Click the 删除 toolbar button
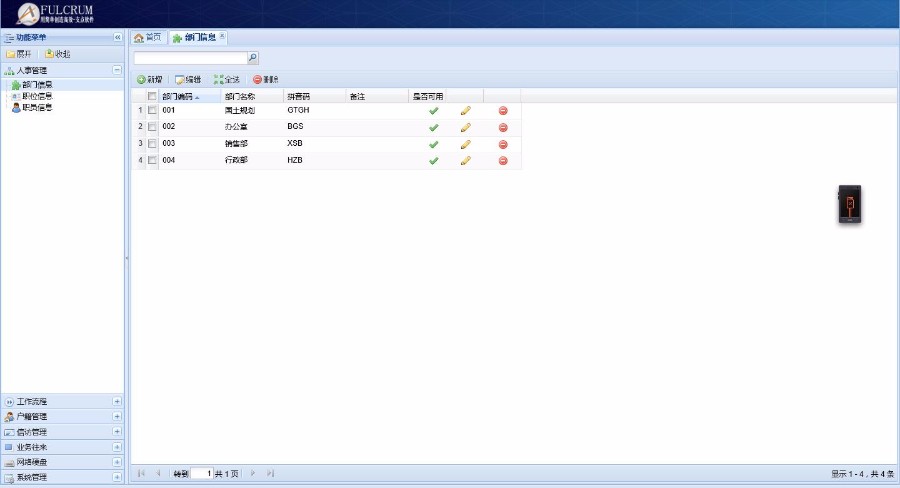 (266, 79)
